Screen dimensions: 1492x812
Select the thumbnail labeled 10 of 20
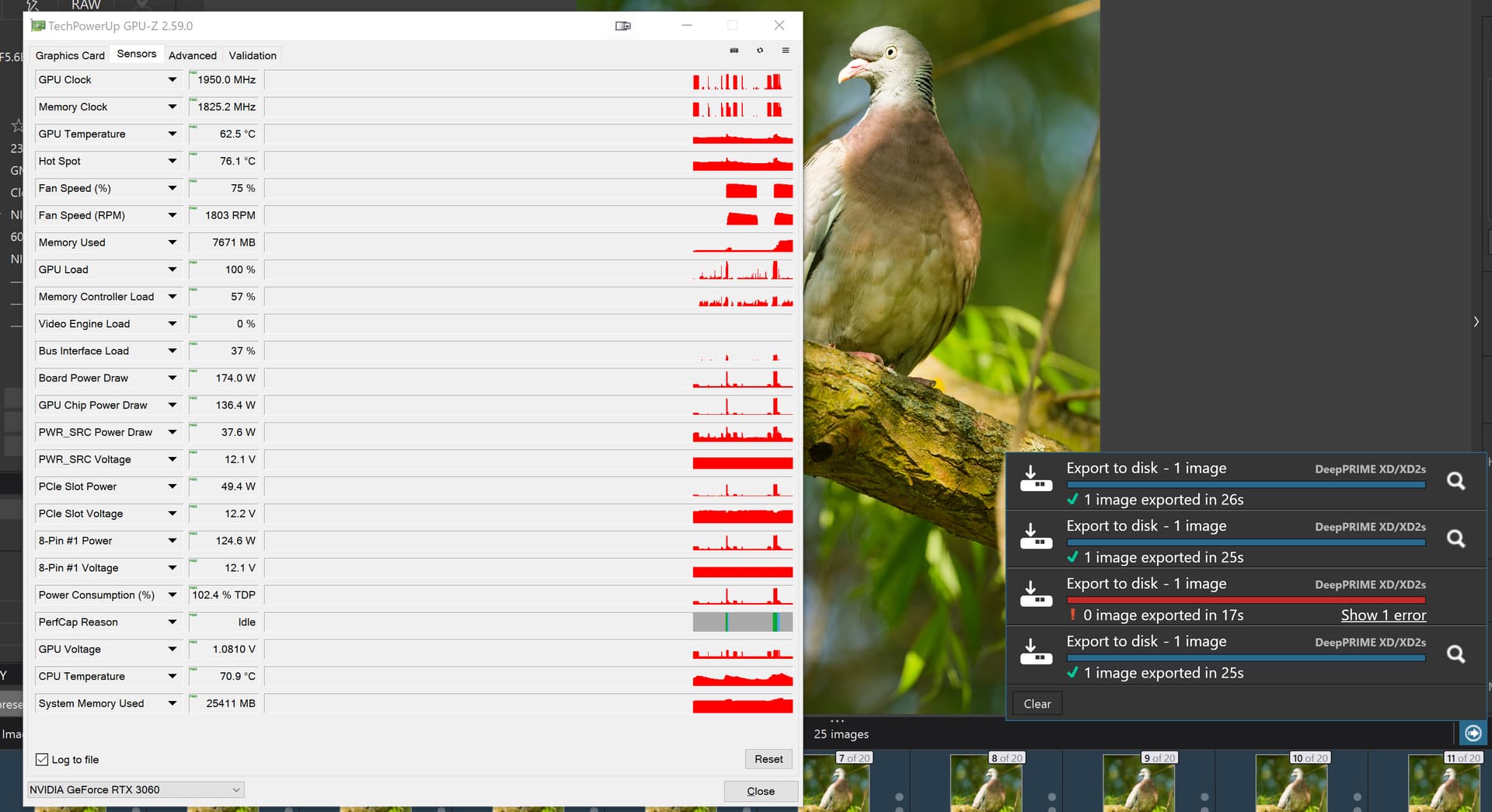(x=1290, y=785)
